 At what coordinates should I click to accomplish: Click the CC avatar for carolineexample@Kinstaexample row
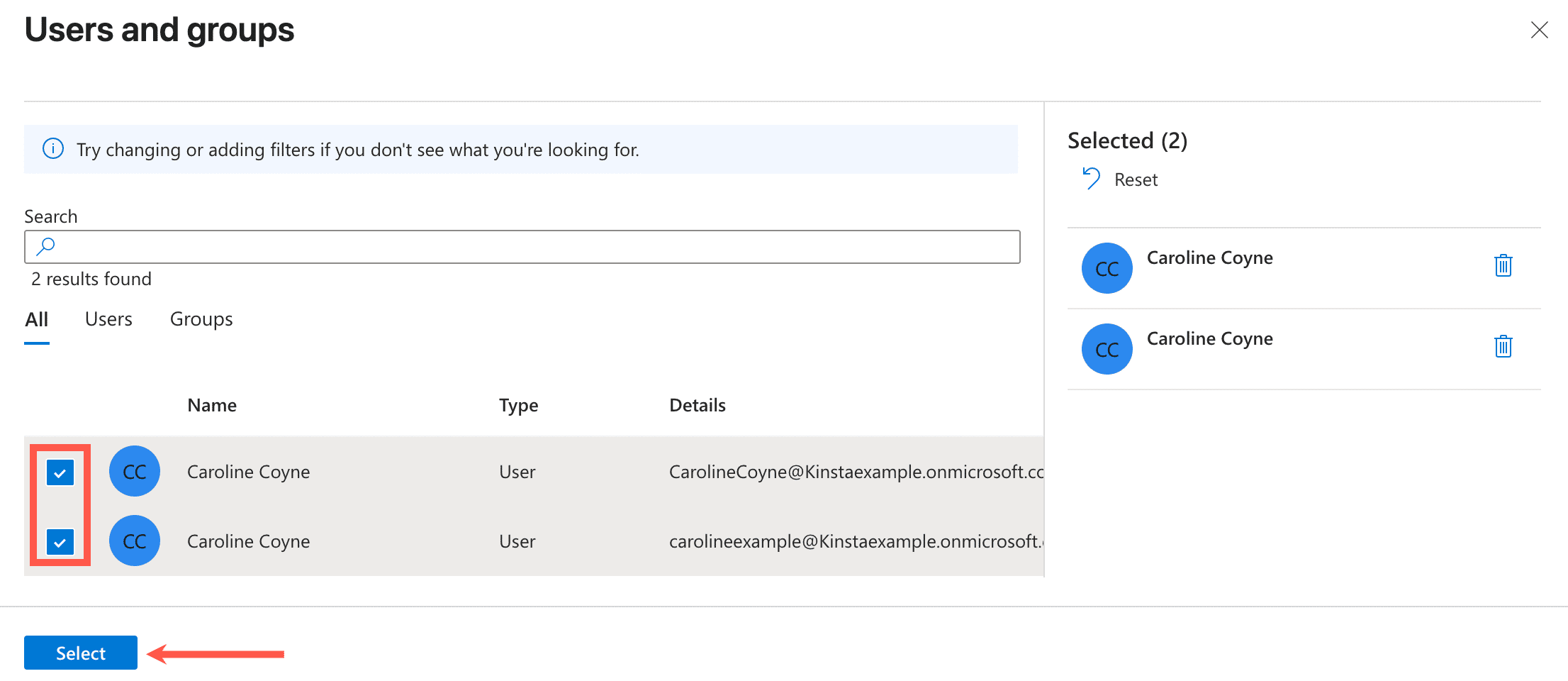[x=134, y=541]
